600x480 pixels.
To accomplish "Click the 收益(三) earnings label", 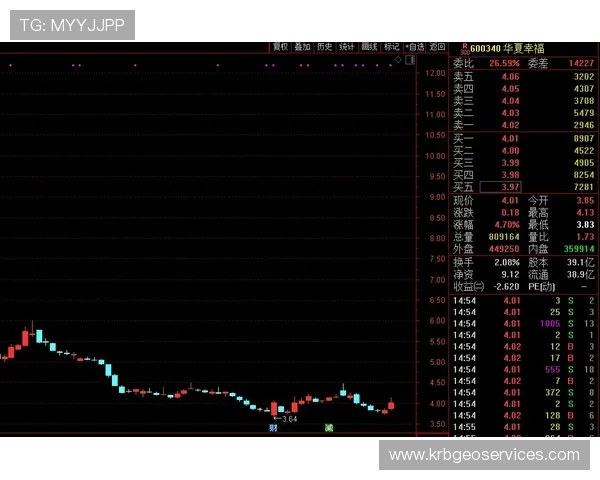I will tap(468, 286).
